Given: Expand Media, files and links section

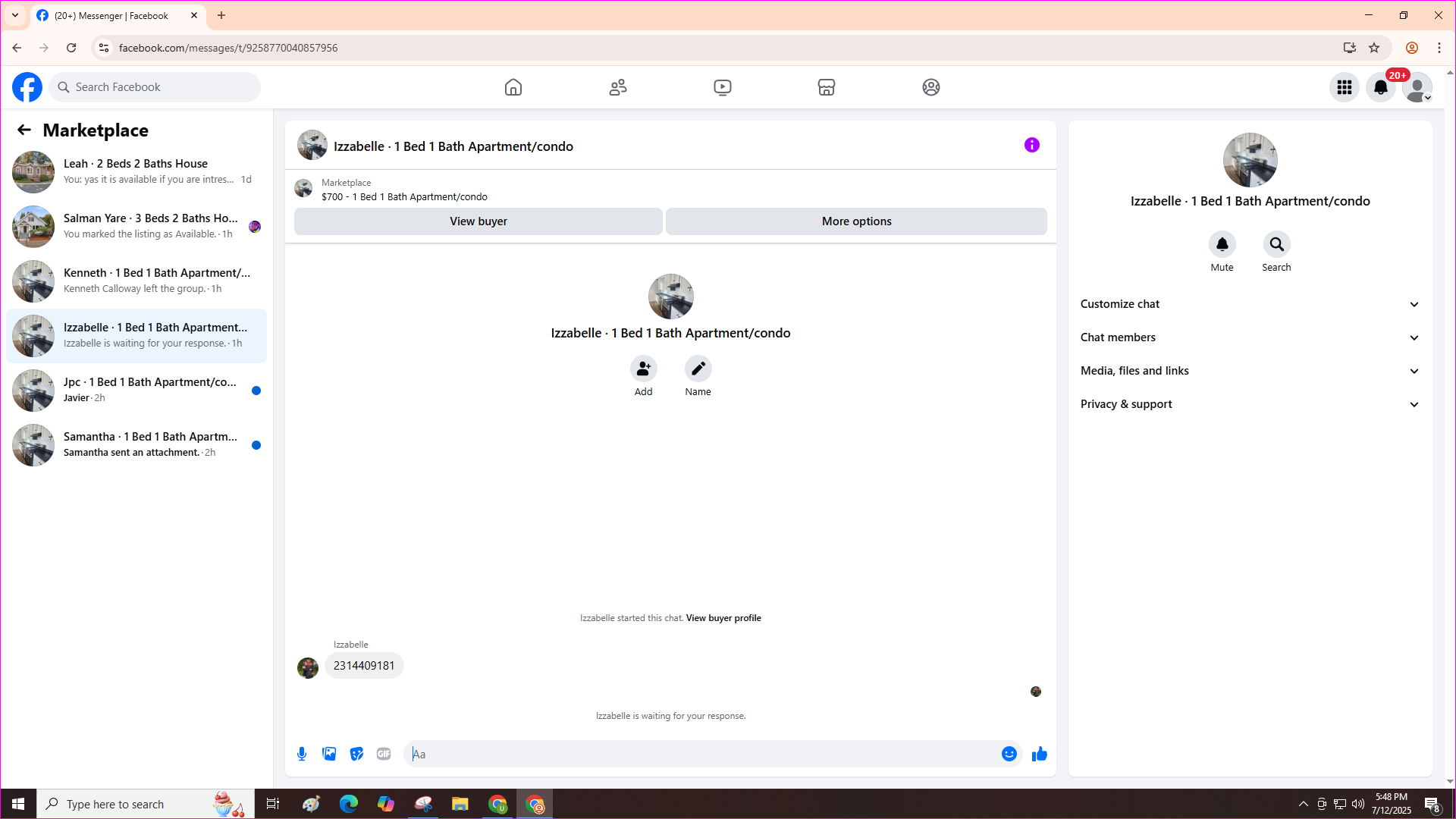Looking at the screenshot, I should coord(1250,371).
